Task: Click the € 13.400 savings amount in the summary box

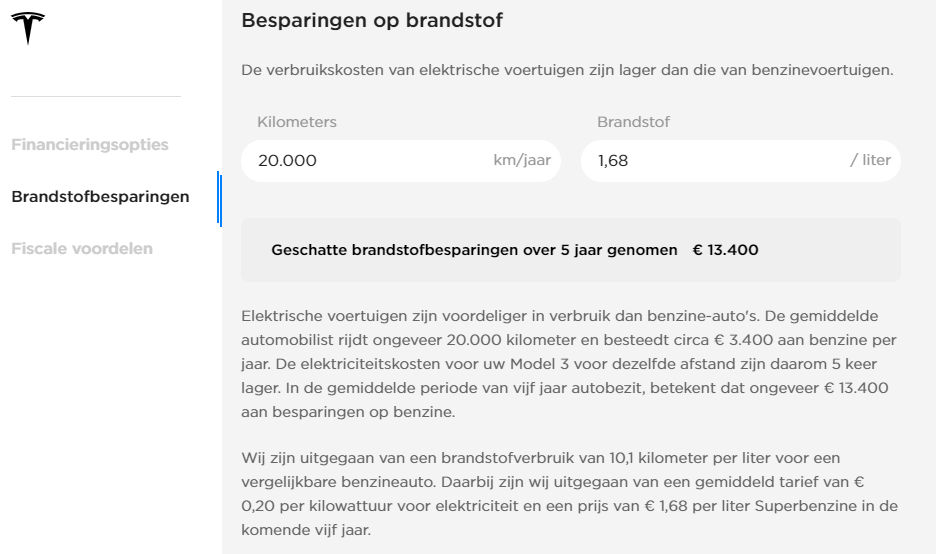Action: tap(725, 250)
